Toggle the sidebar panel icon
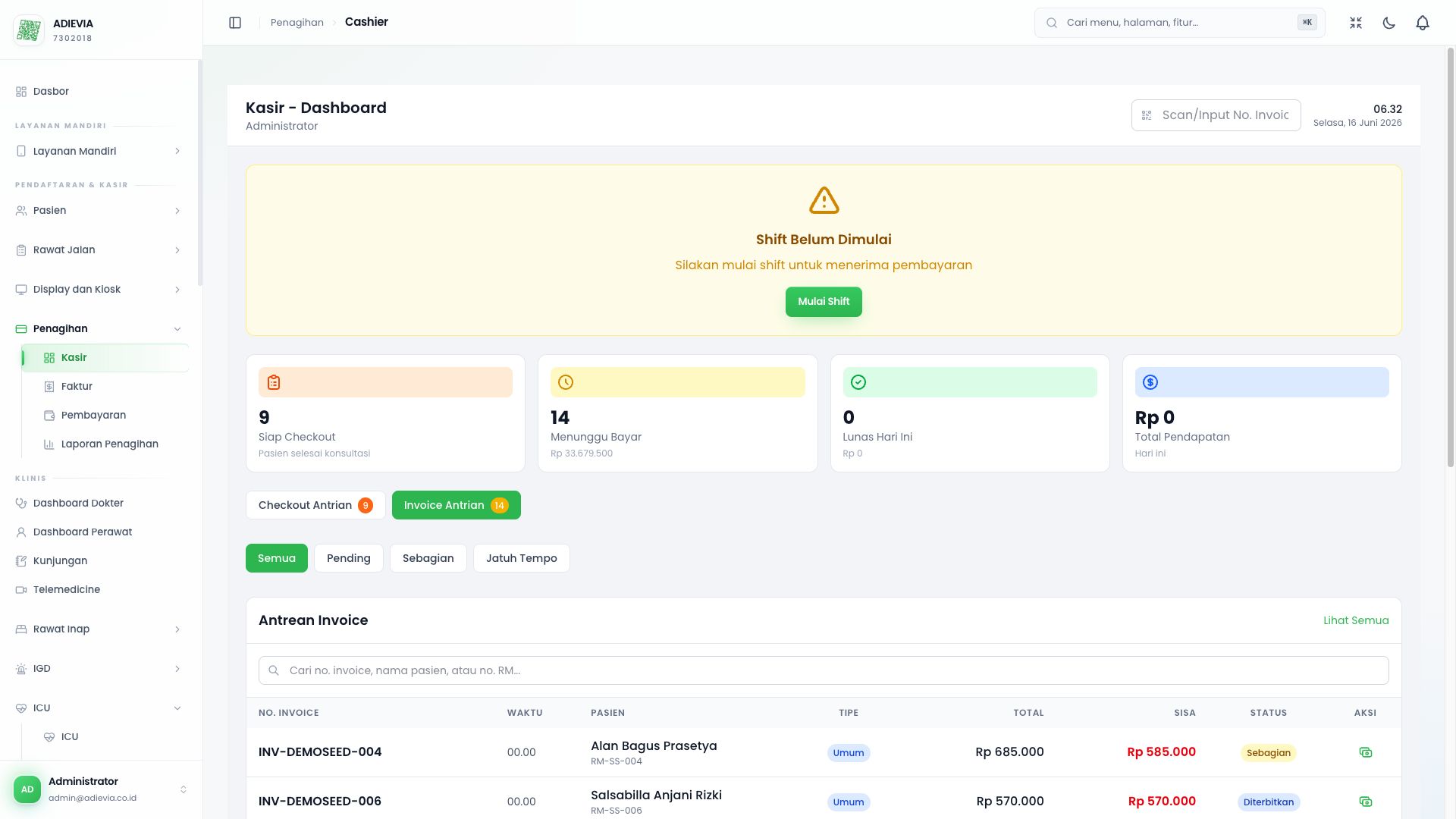 (235, 23)
